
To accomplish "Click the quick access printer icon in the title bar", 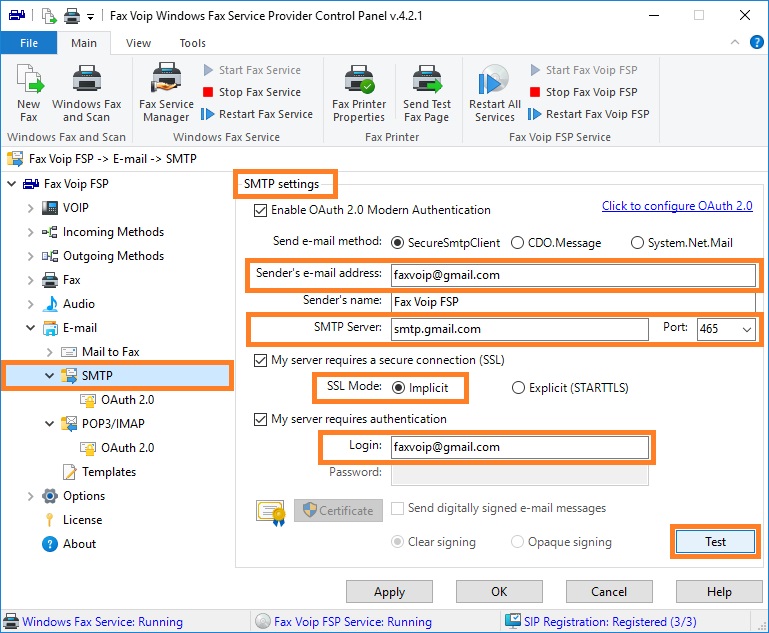I will [72, 16].
